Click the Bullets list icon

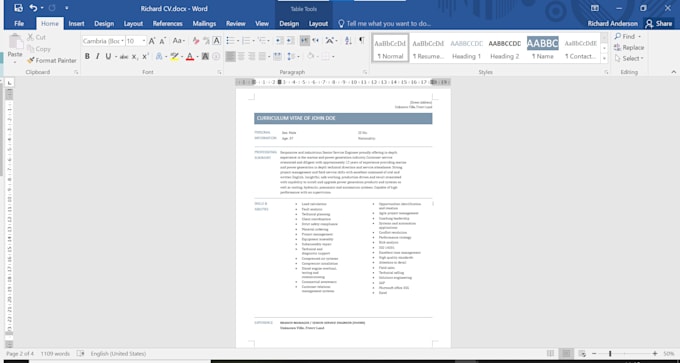tap(230, 41)
